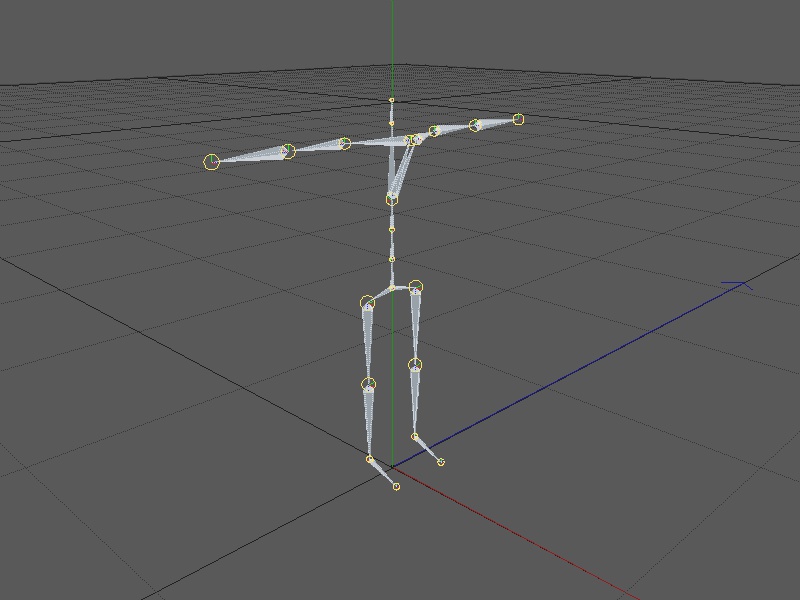Select the pelvis root joint where the hips branch
Screen dimensions: 800x600
tap(392, 288)
